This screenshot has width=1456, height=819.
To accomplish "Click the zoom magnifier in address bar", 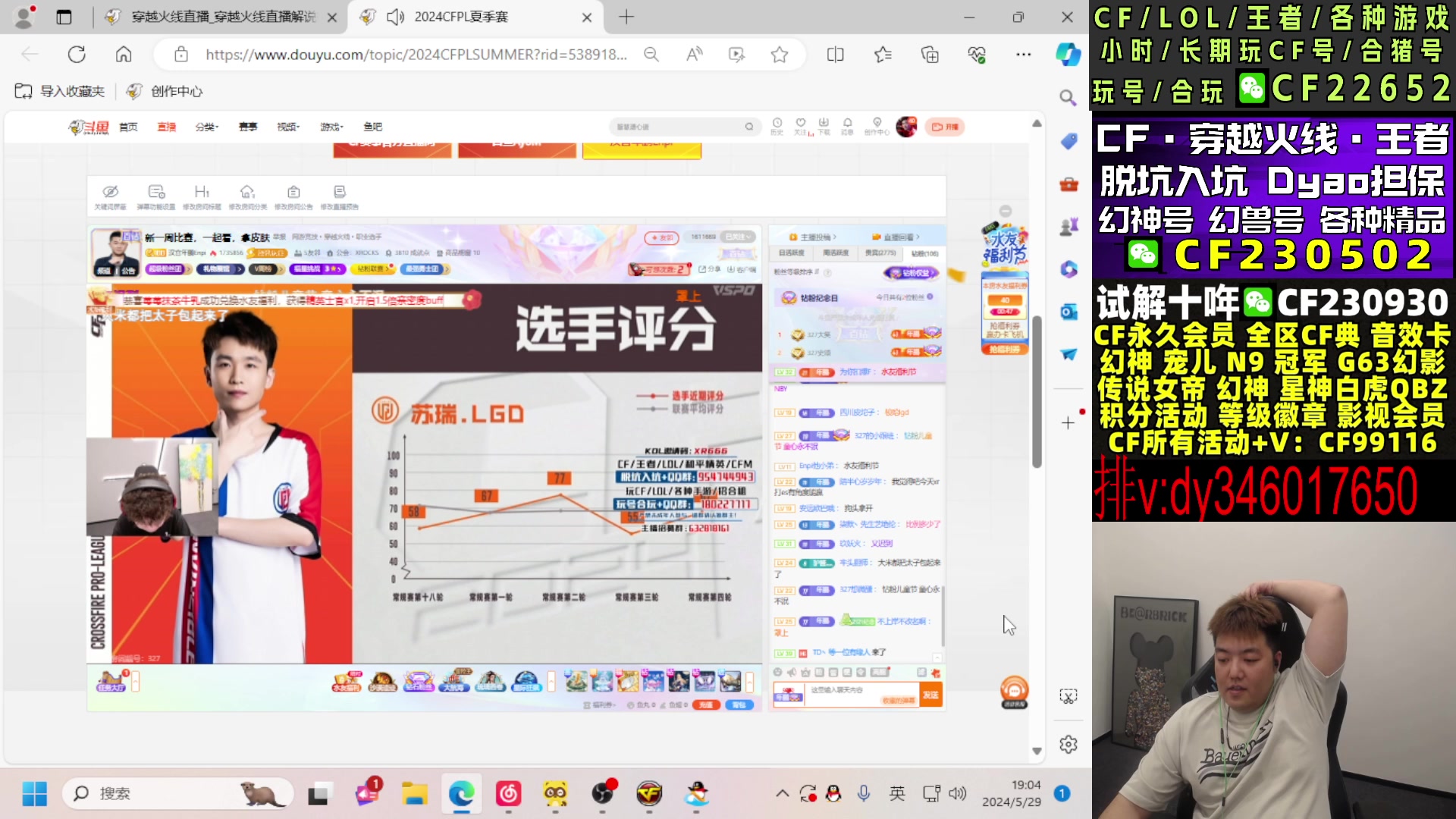I will pyautogui.click(x=651, y=55).
